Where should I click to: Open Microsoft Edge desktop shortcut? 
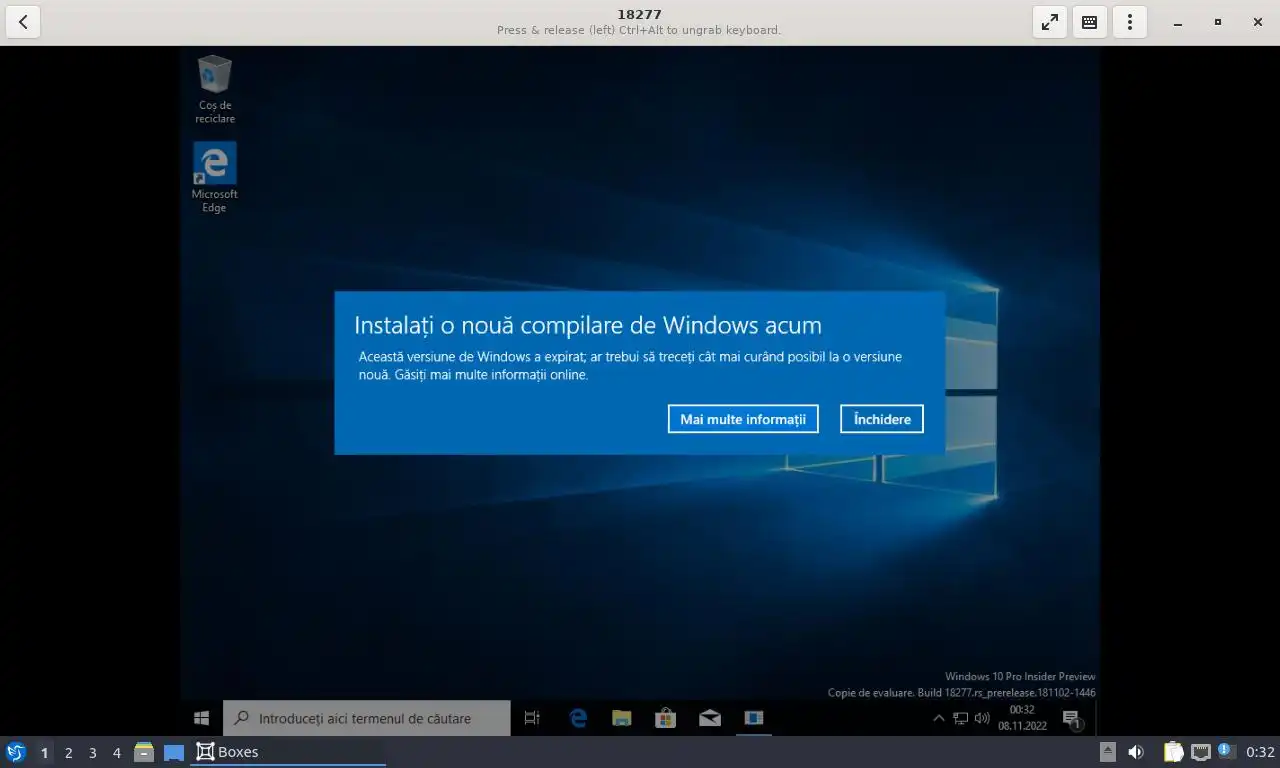[x=214, y=177]
